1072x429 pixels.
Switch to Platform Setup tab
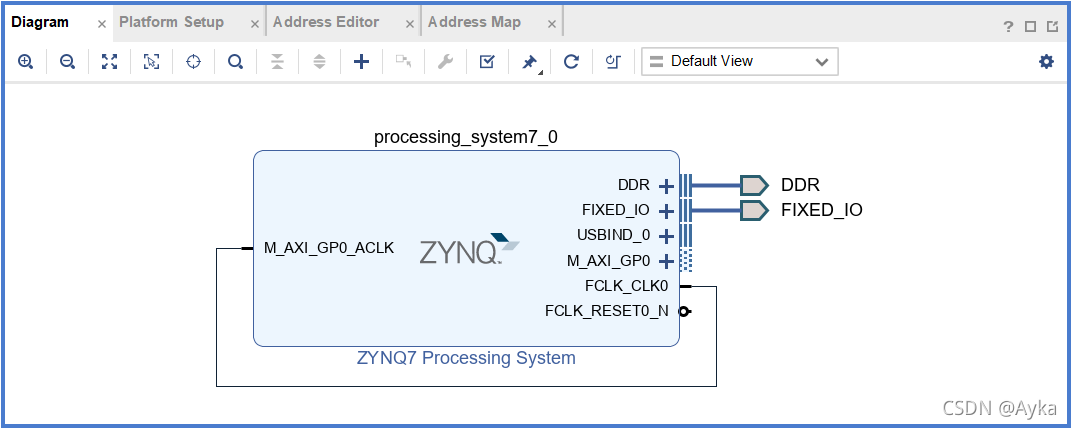(171, 22)
